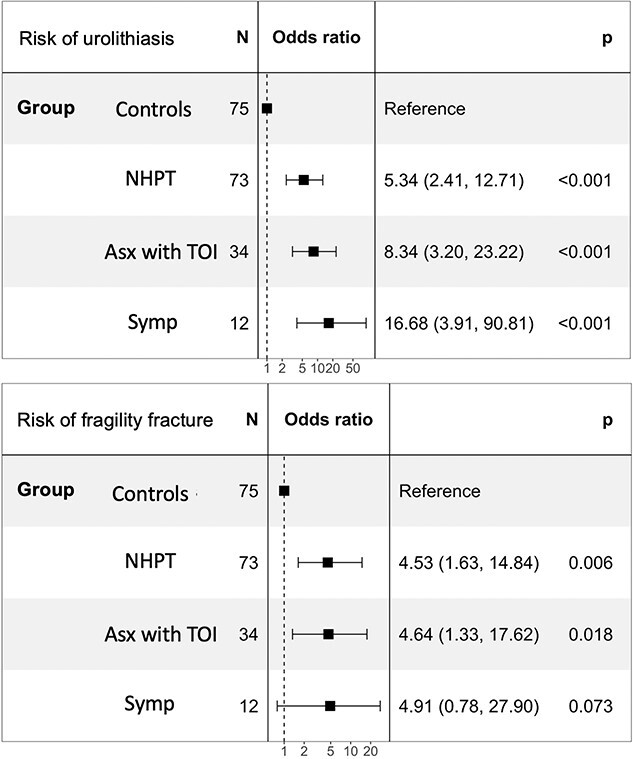Click the Symp square marker in urolithiasis plot
The height and width of the screenshot is (759, 633).
pyautogui.click(x=329, y=323)
